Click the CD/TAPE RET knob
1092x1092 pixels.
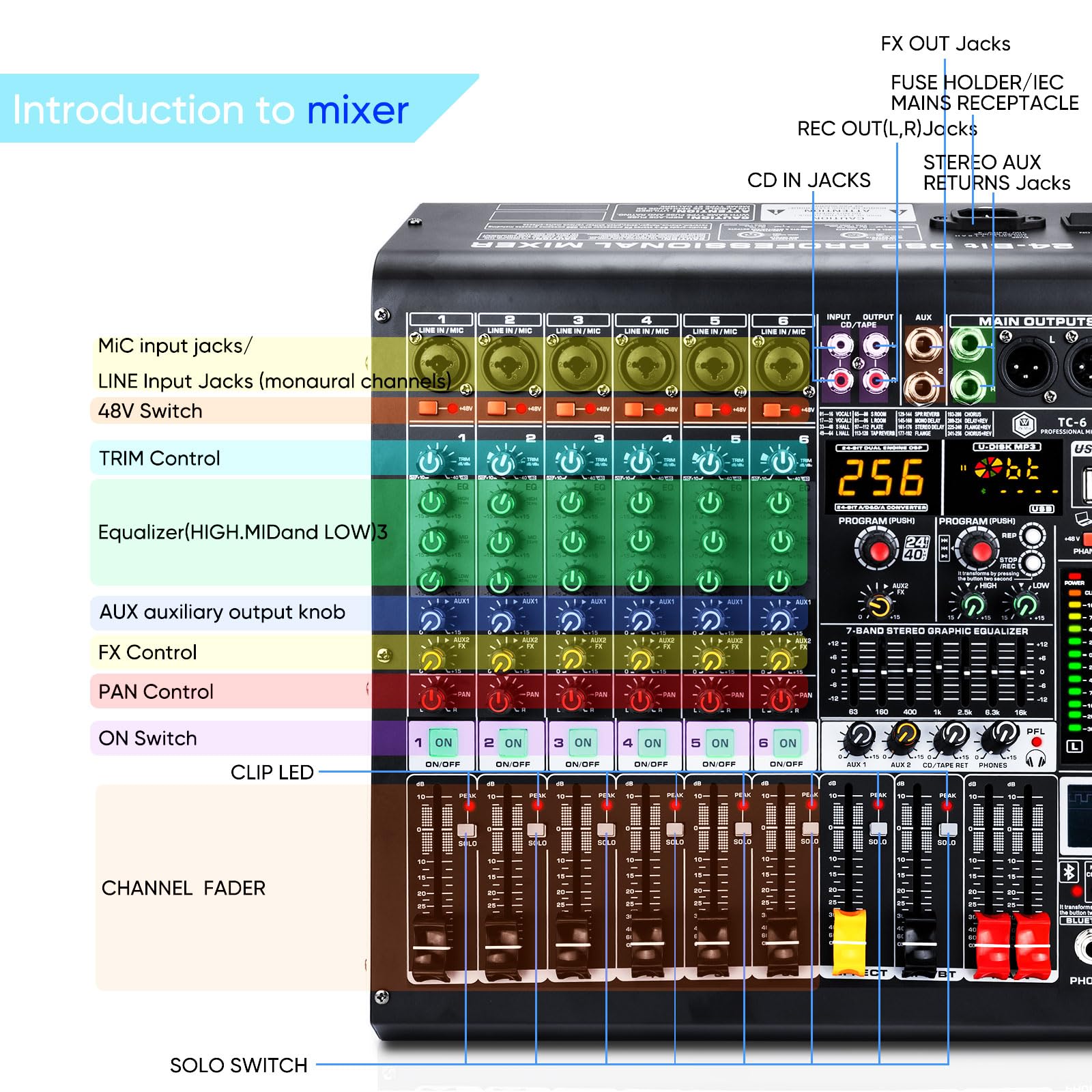951,737
